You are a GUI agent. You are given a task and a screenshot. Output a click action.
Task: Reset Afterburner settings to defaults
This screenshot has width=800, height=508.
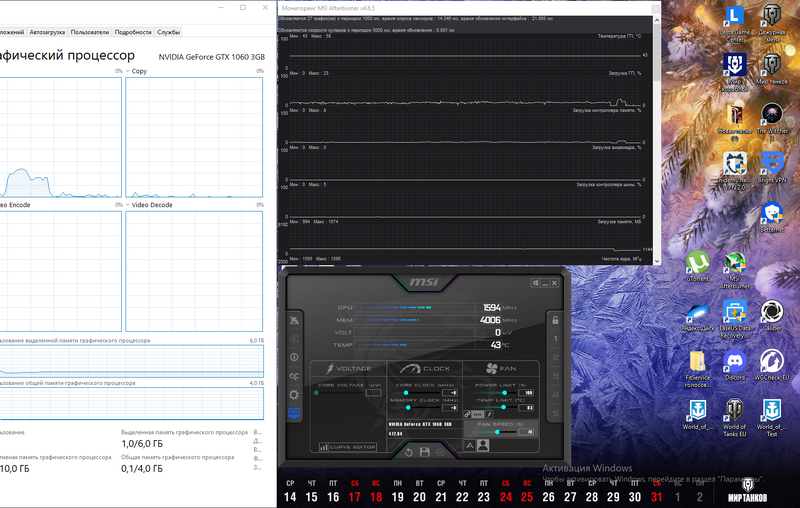point(409,452)
